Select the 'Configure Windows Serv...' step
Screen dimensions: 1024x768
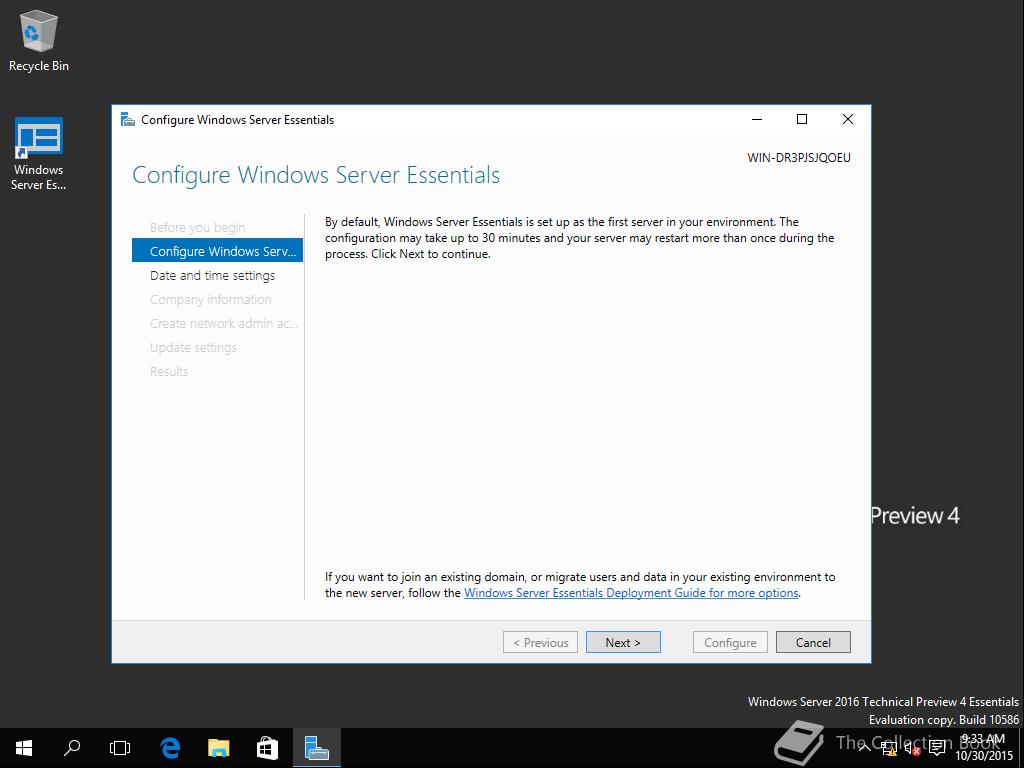(x=217, y=251)
